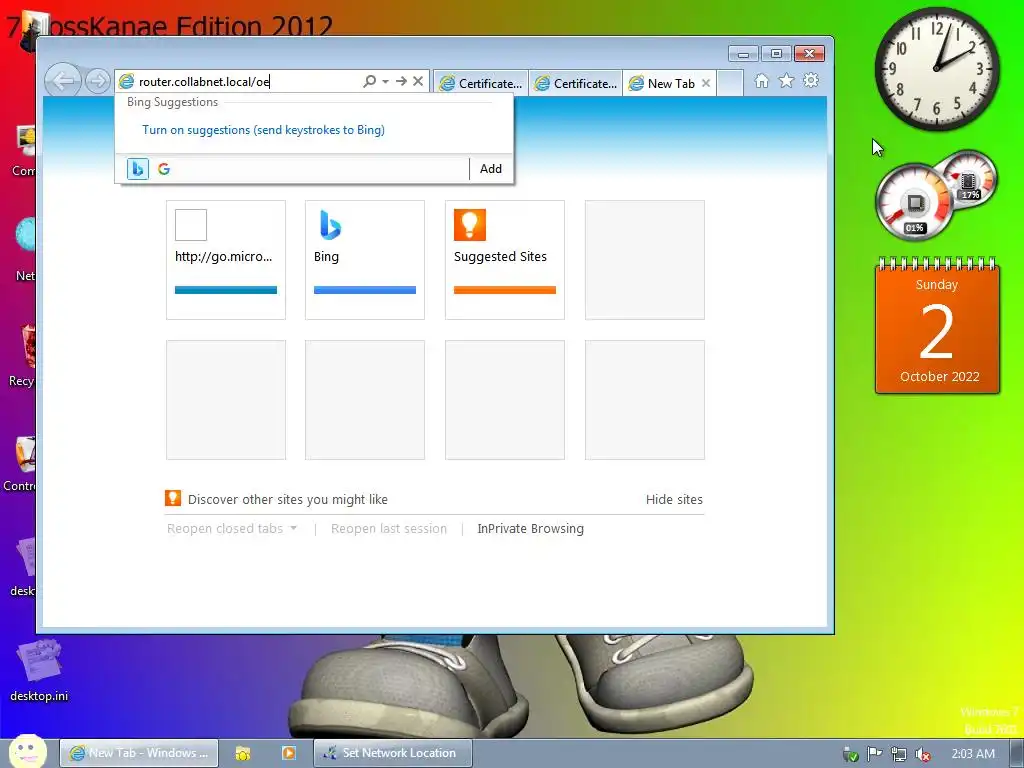Click the network tray icon
The width and height of the screenshot is (1024, 768).
click(x=899, y=754)
